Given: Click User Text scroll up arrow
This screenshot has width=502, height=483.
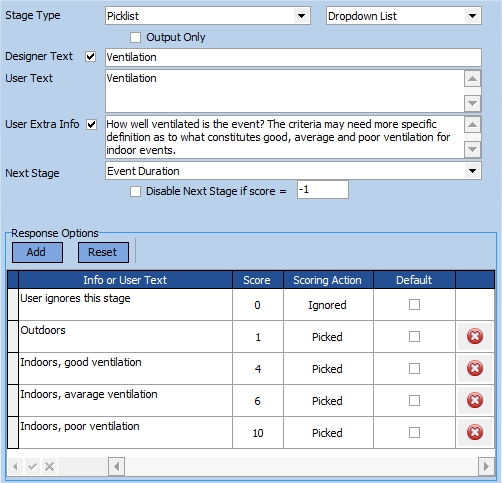Looking at the screenshot, I should click(472, 79).
